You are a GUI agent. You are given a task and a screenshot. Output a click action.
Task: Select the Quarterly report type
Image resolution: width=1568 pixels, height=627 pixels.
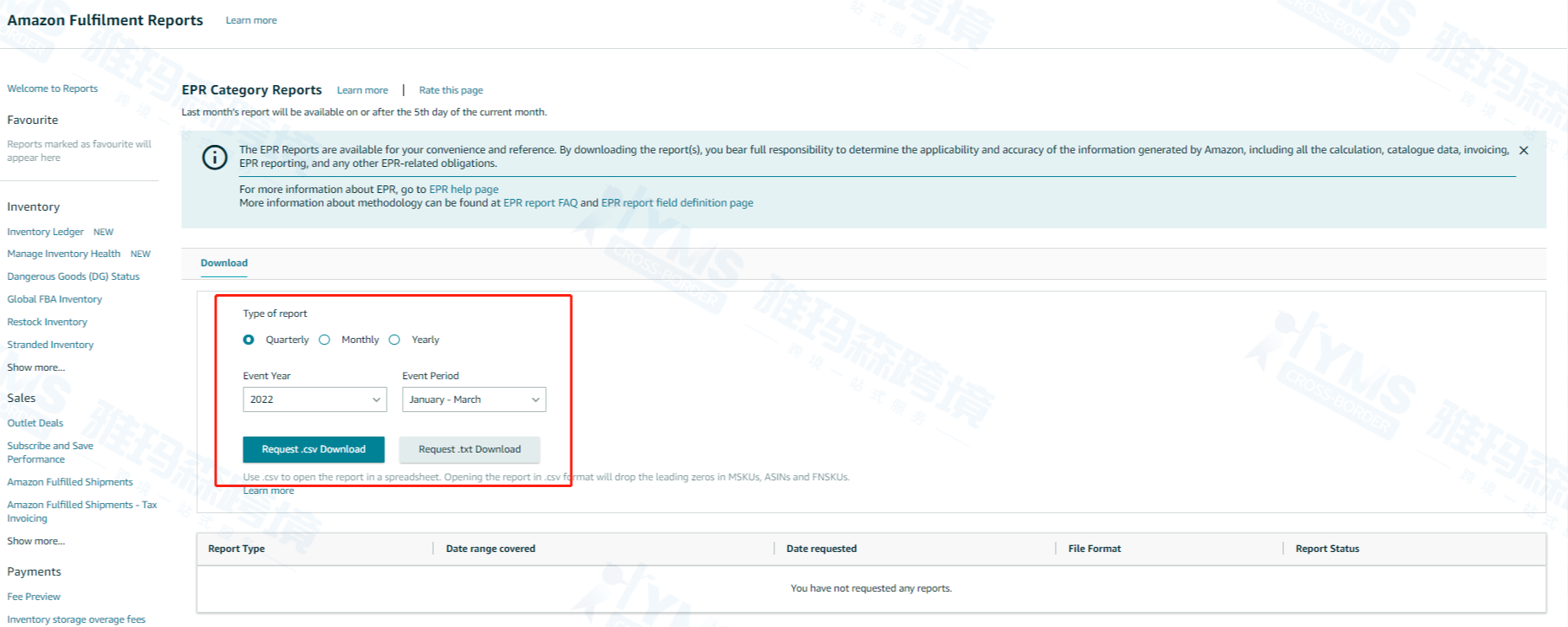click(249, 340)
